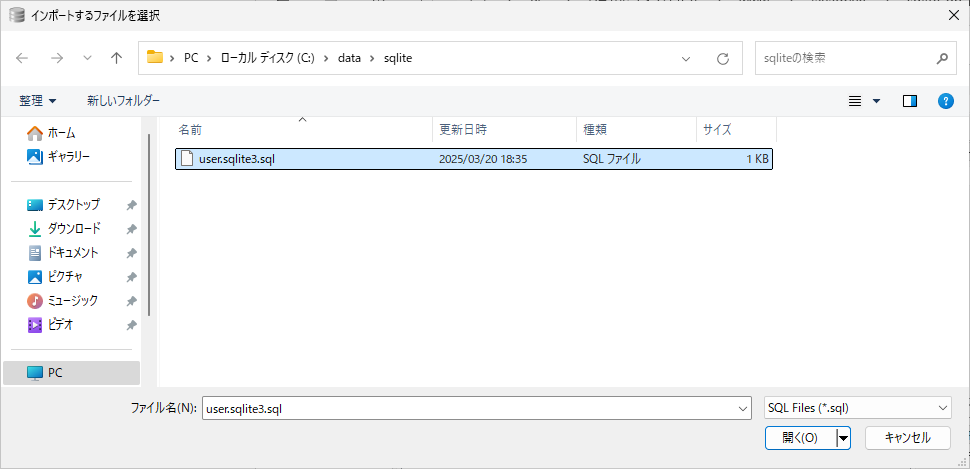Open the recent locations dropdown chevron
970x469 pixels.
point(87,59)
